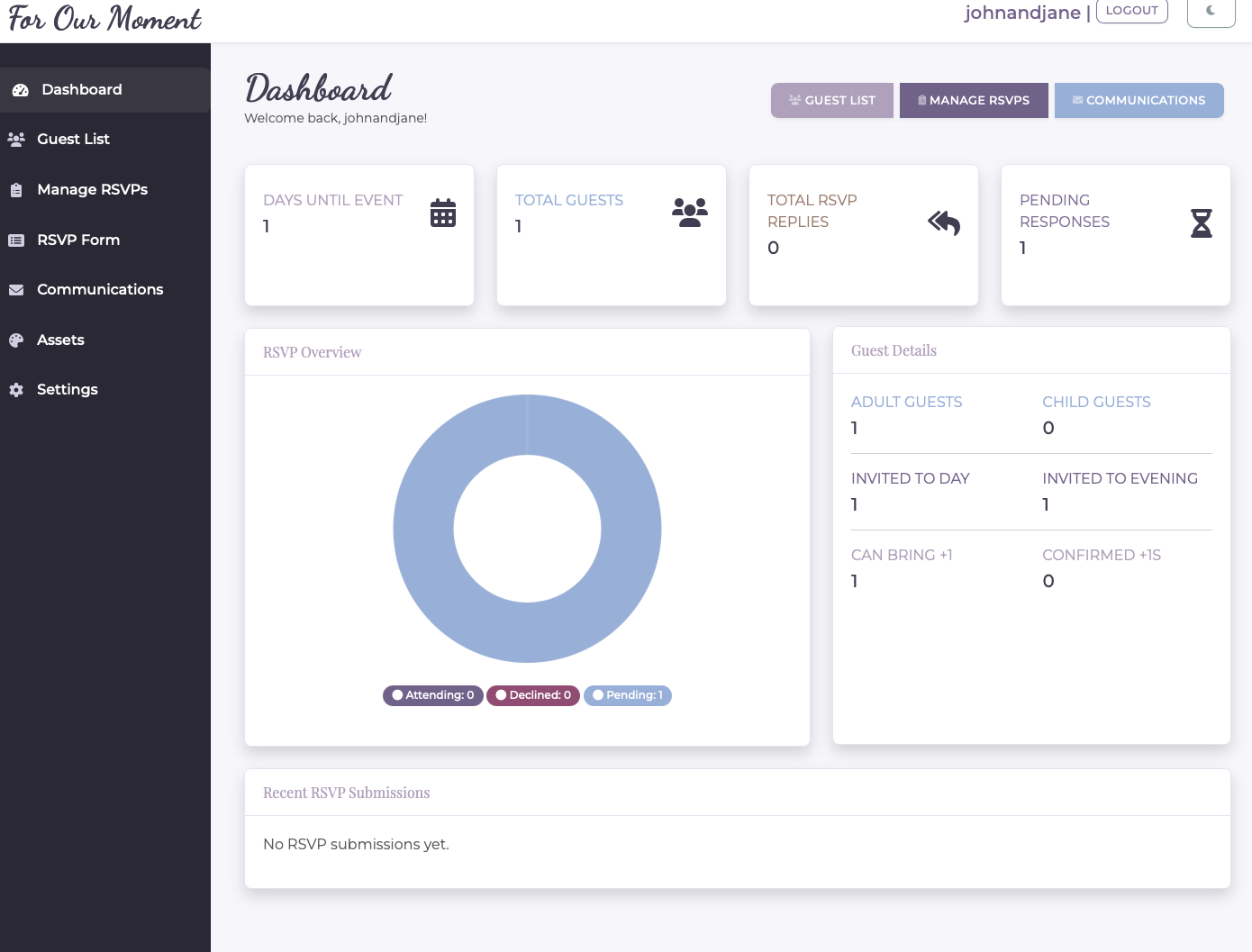Image resolution: width=1252 pixels, height=952 pixels.
Task: Select the RSVP Form icon in sidebar
Action: (x=15, y=240)
